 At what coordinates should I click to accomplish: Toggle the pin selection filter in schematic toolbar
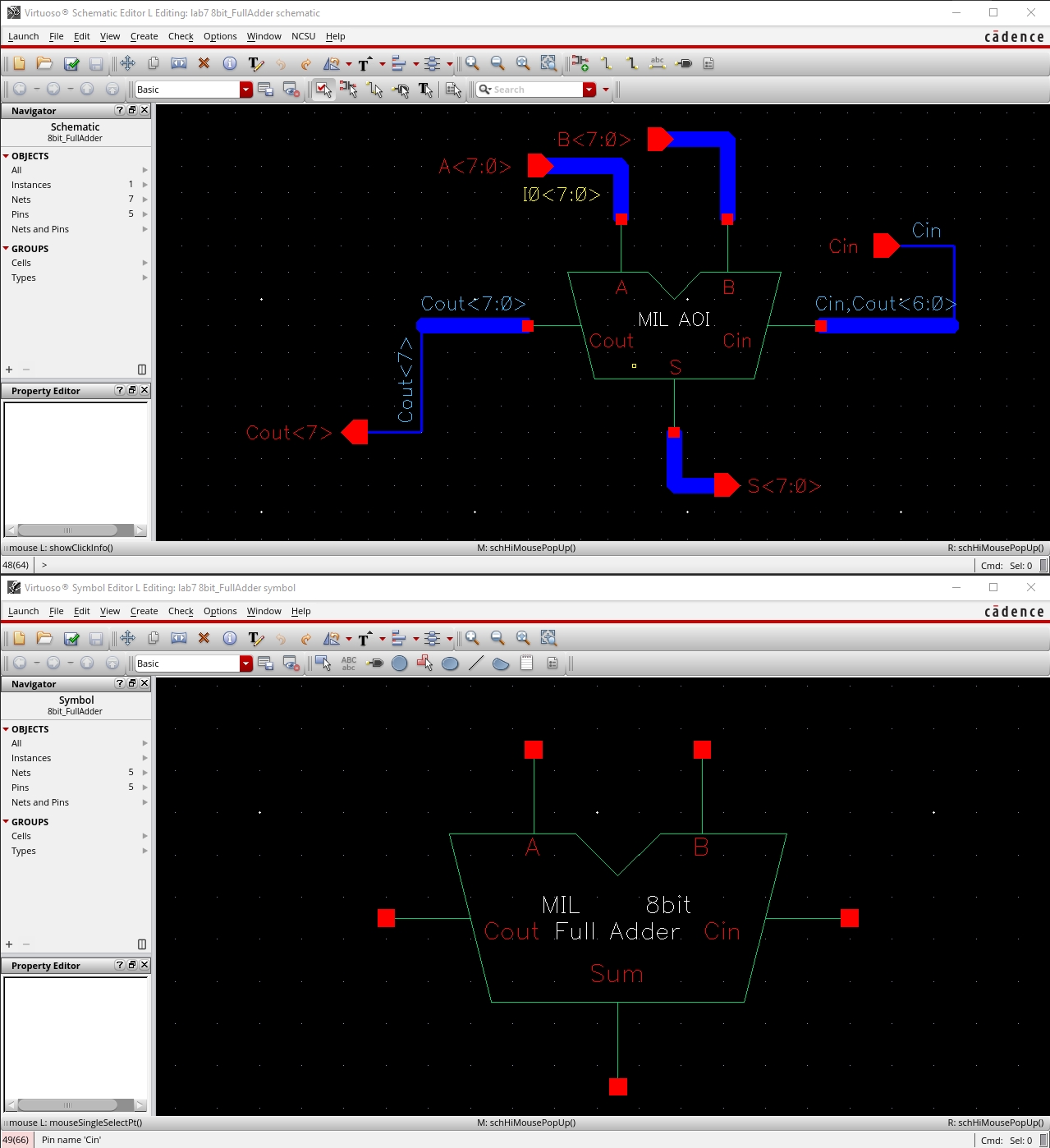pyautogui.click(x=401, y=90)
